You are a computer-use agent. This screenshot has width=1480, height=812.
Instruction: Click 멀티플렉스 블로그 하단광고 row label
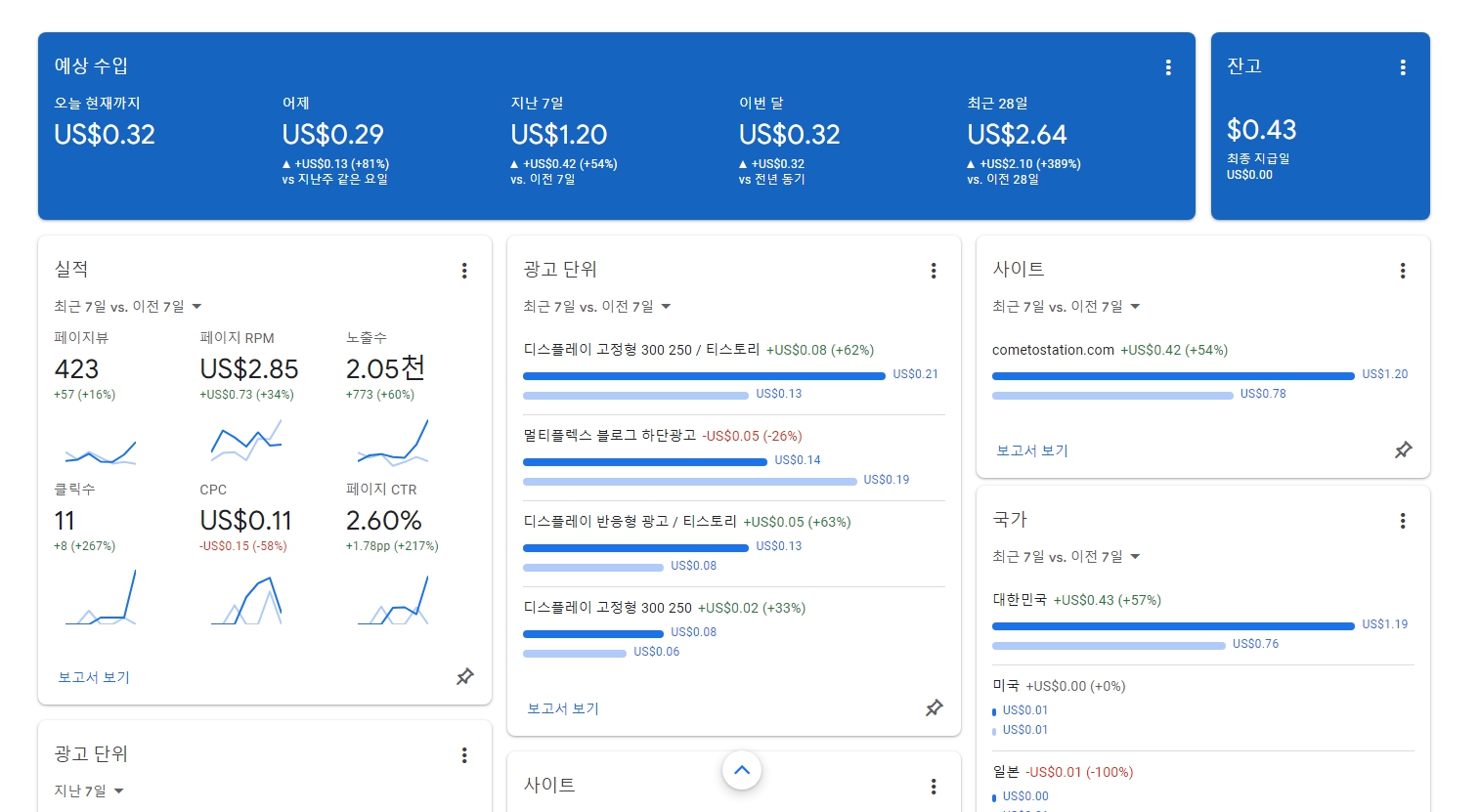(610, 436)
